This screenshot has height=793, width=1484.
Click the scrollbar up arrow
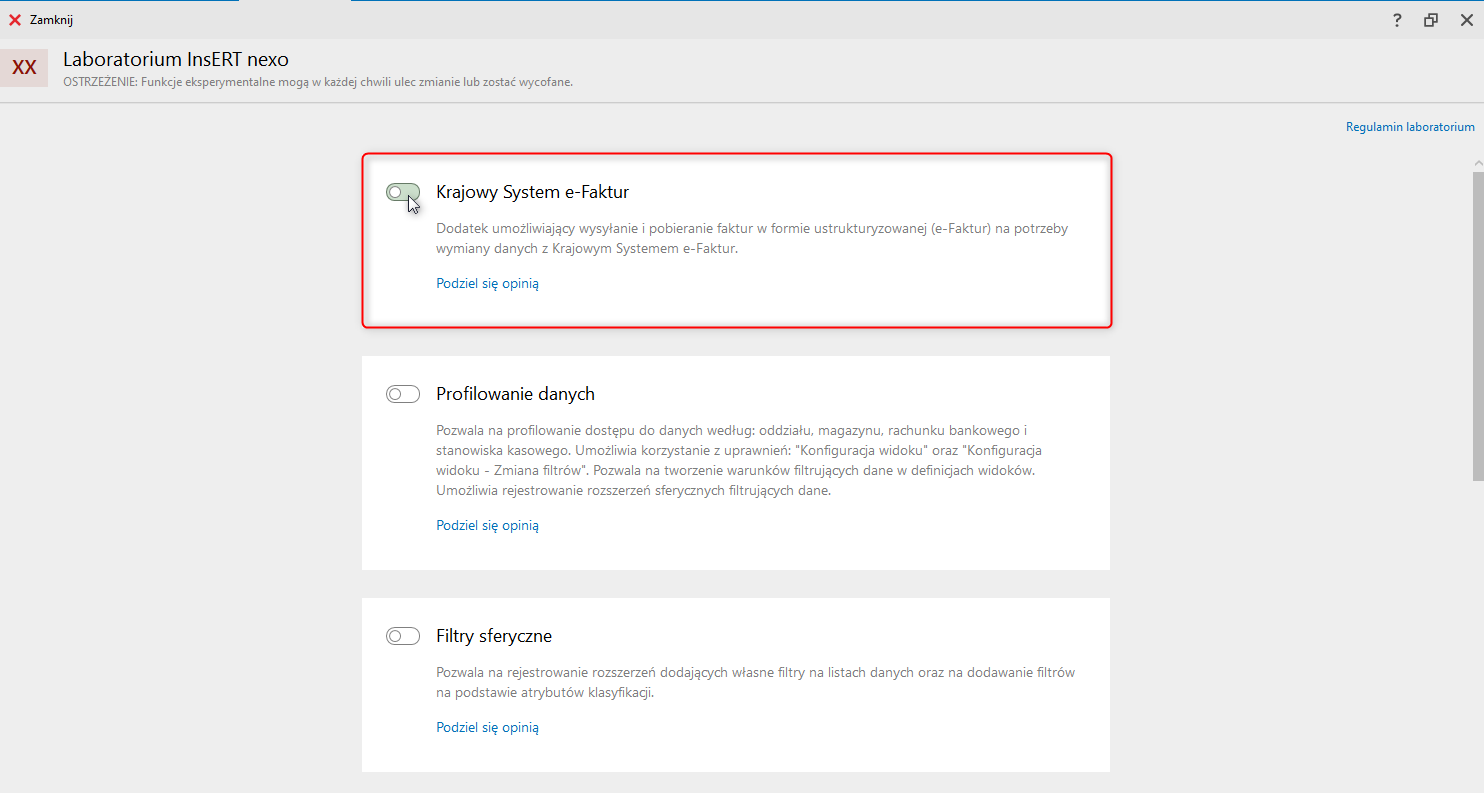coord(1477,162)
